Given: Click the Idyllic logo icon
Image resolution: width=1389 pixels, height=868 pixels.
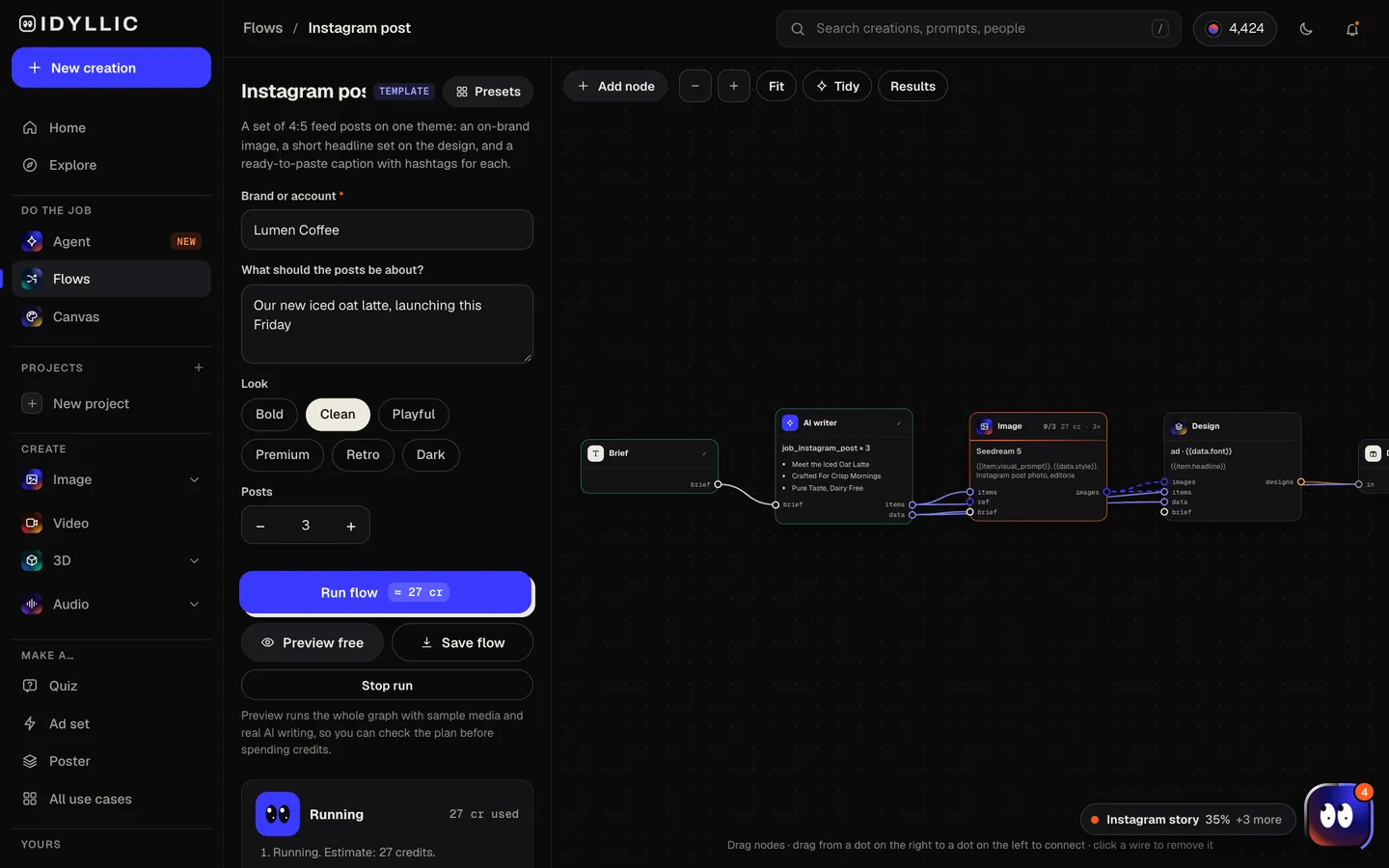Looking at the screenshot, I should tap(28, 24).
